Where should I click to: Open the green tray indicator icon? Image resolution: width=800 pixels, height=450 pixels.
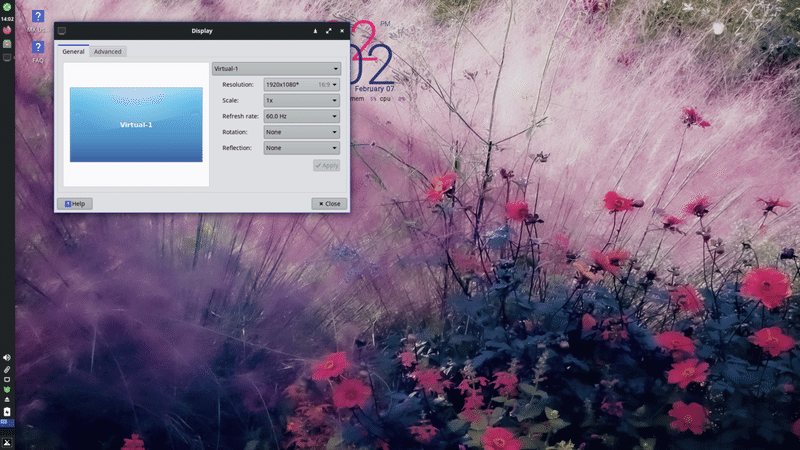[7, 390]
